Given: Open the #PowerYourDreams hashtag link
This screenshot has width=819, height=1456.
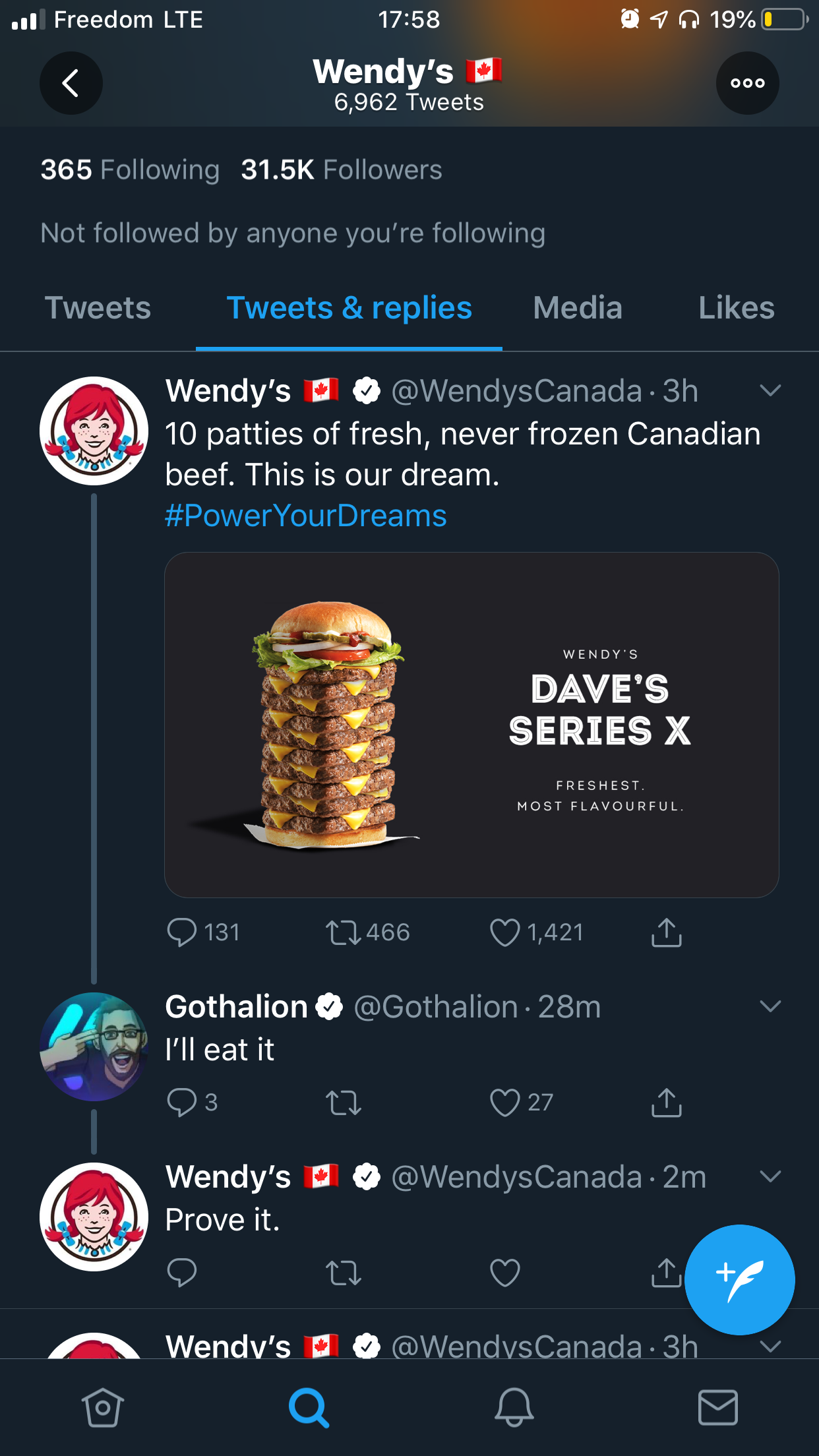Looking at the screenshot, I should coord(305,516).
